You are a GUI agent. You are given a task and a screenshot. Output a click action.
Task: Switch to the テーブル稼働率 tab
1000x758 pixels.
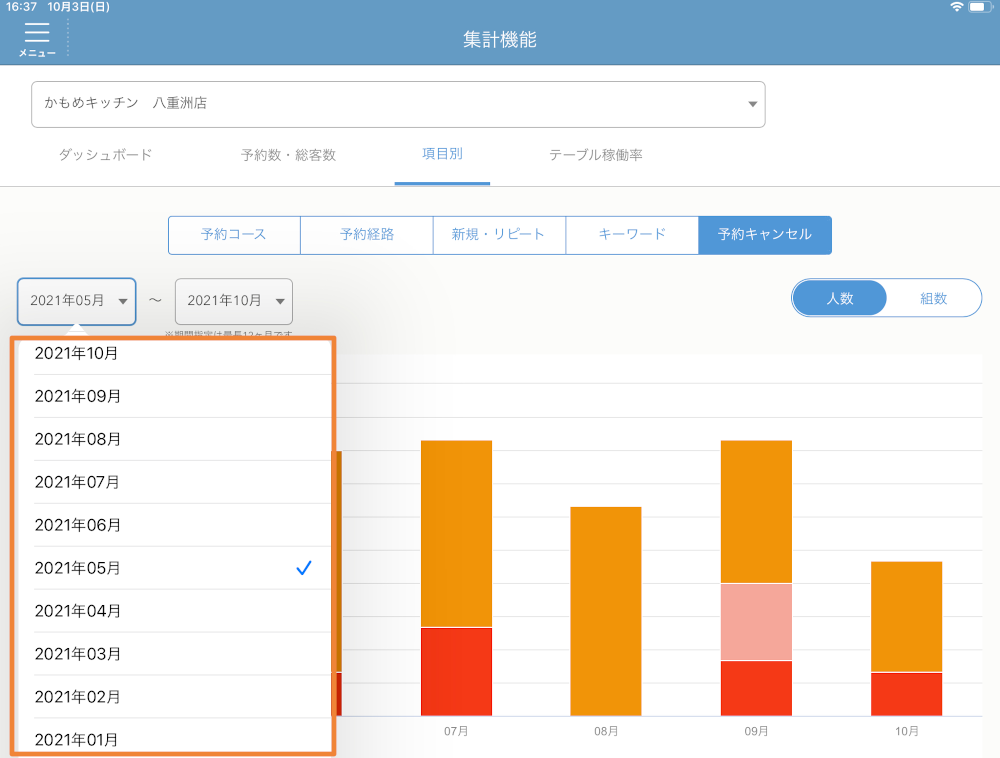tap(595, 156)
